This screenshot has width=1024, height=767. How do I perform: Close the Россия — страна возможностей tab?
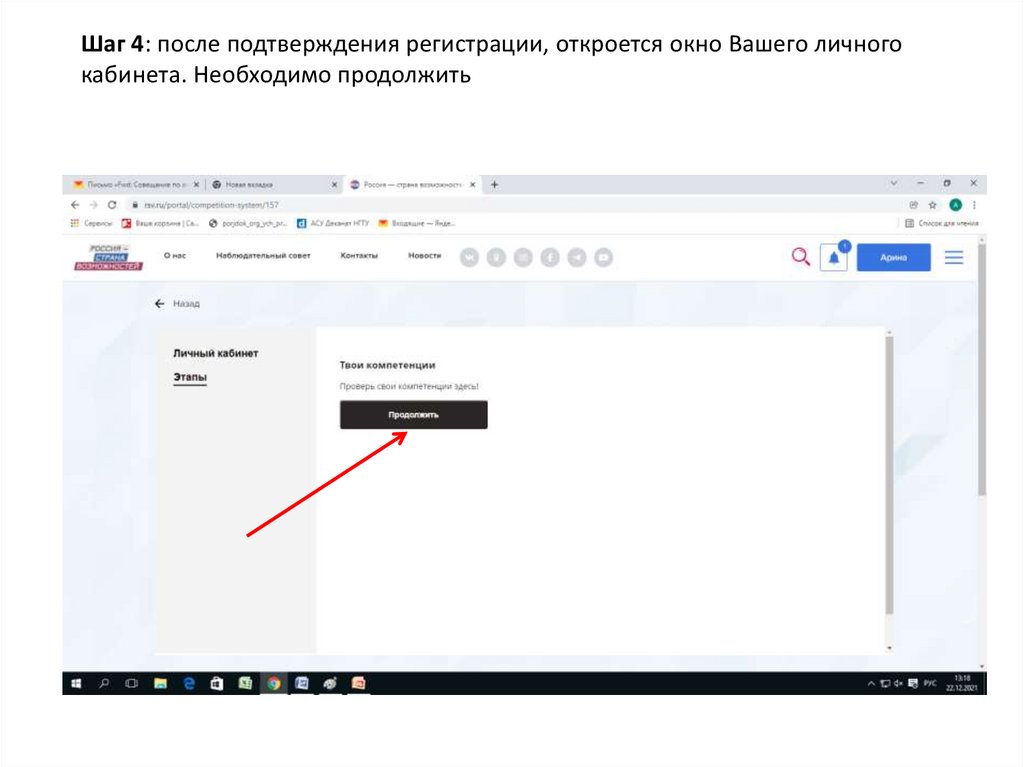472,185
